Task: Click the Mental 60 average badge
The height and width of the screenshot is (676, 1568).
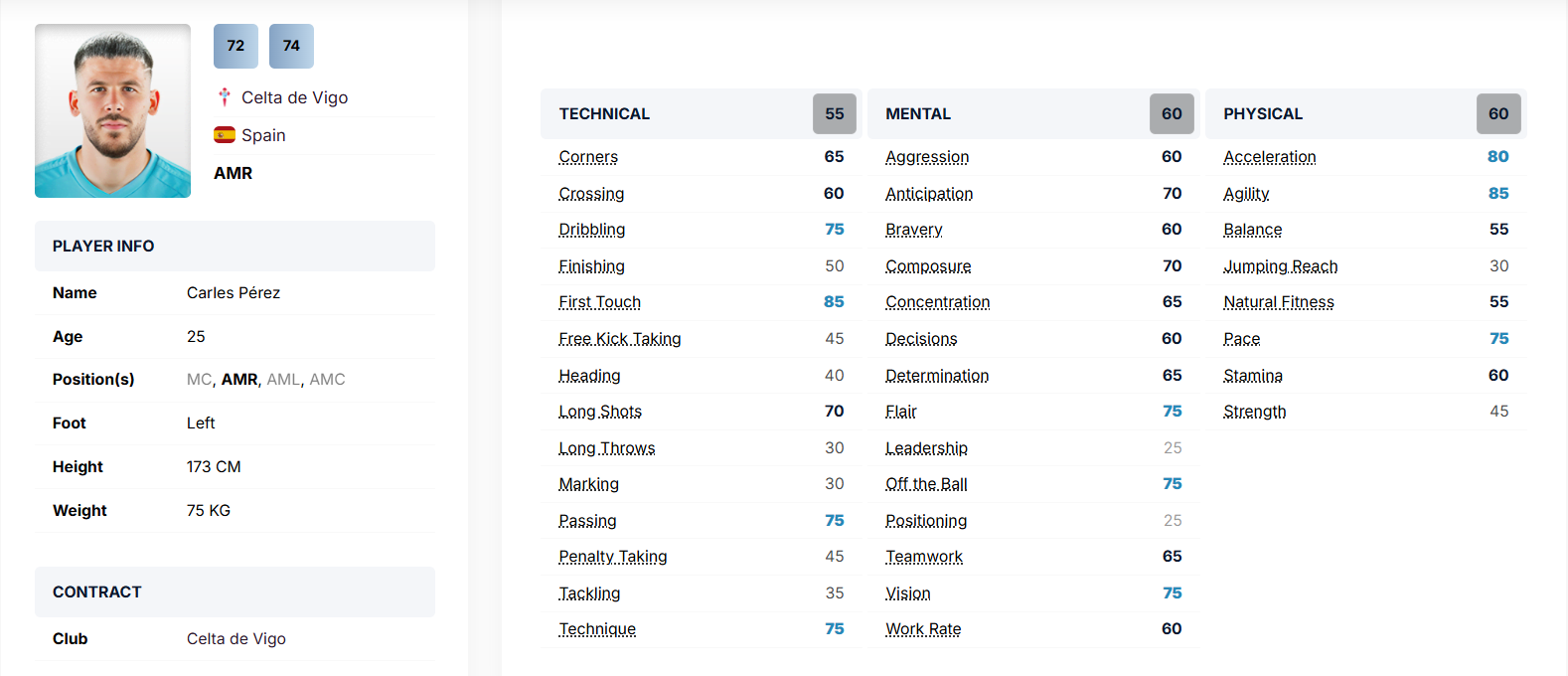Action: [1172, 114]
